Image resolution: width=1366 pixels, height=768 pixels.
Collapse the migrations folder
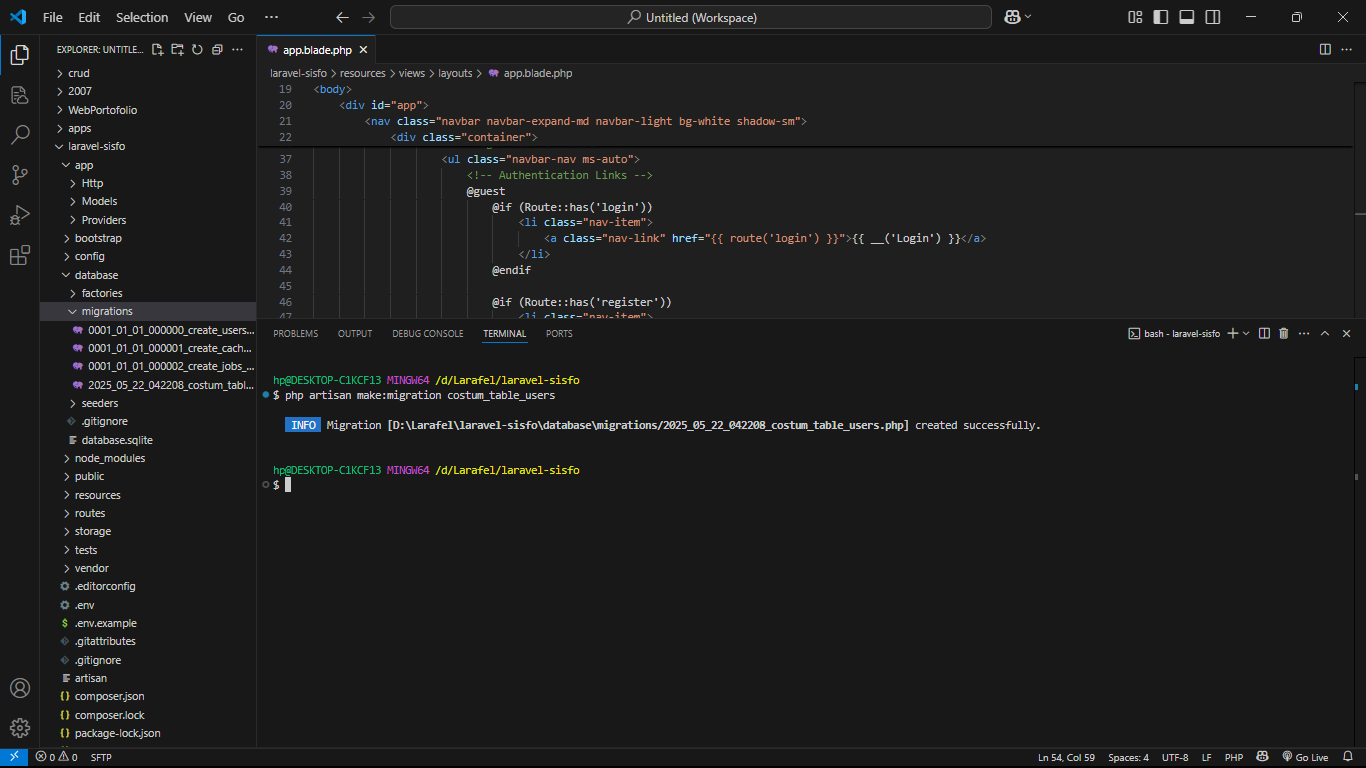[106, 311]
